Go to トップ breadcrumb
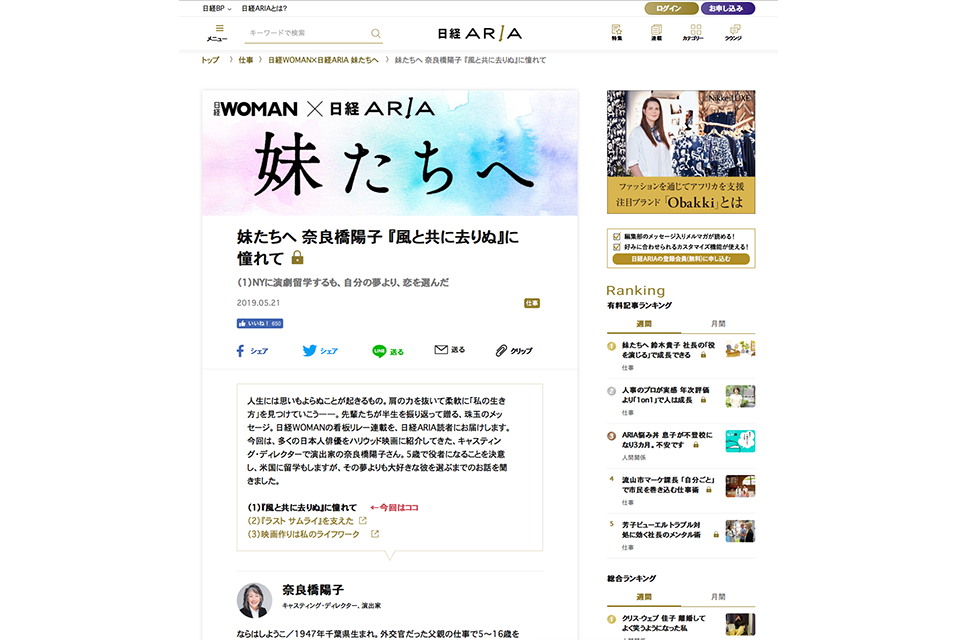Image resolution: width=960 pixels, height=640 pixels. tap(210, 60)
